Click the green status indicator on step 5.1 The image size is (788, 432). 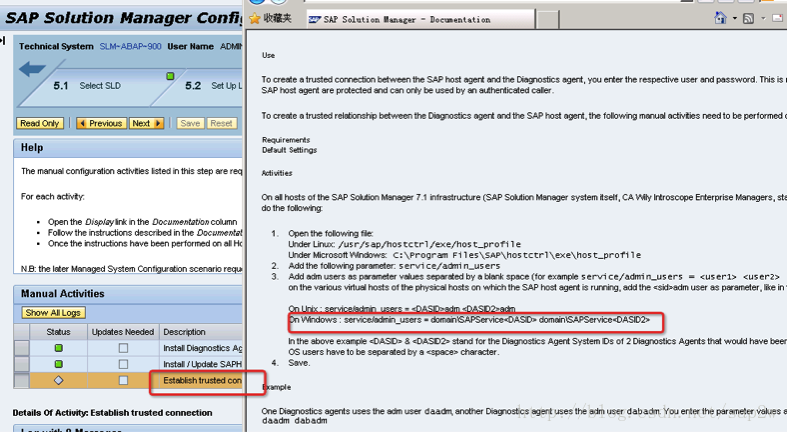170,76
